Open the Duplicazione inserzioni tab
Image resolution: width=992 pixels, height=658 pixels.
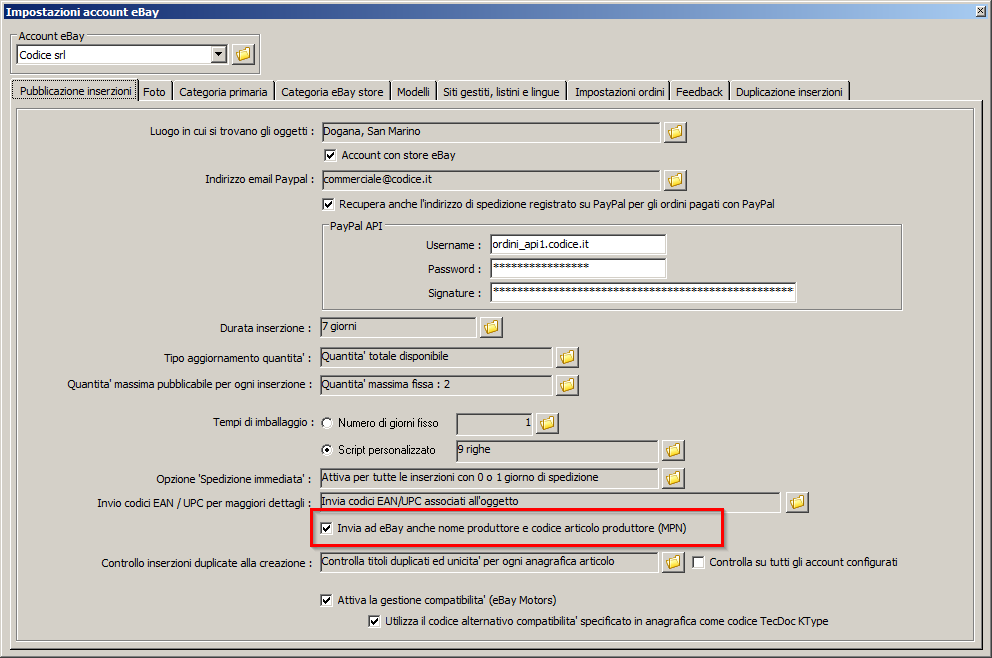point(789,92)
